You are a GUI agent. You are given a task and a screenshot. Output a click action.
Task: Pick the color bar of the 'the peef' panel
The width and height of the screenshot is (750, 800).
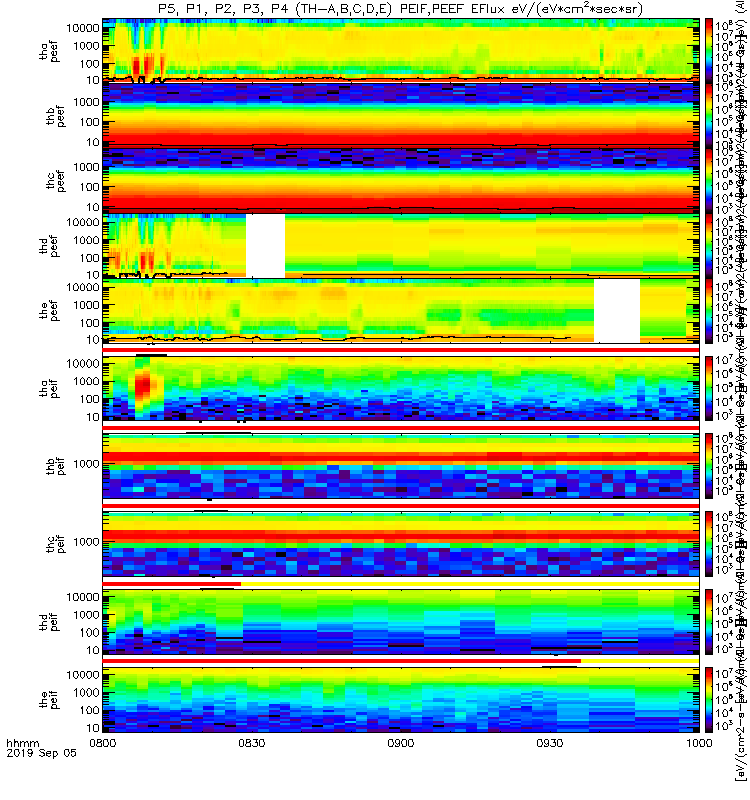[709, 311]
